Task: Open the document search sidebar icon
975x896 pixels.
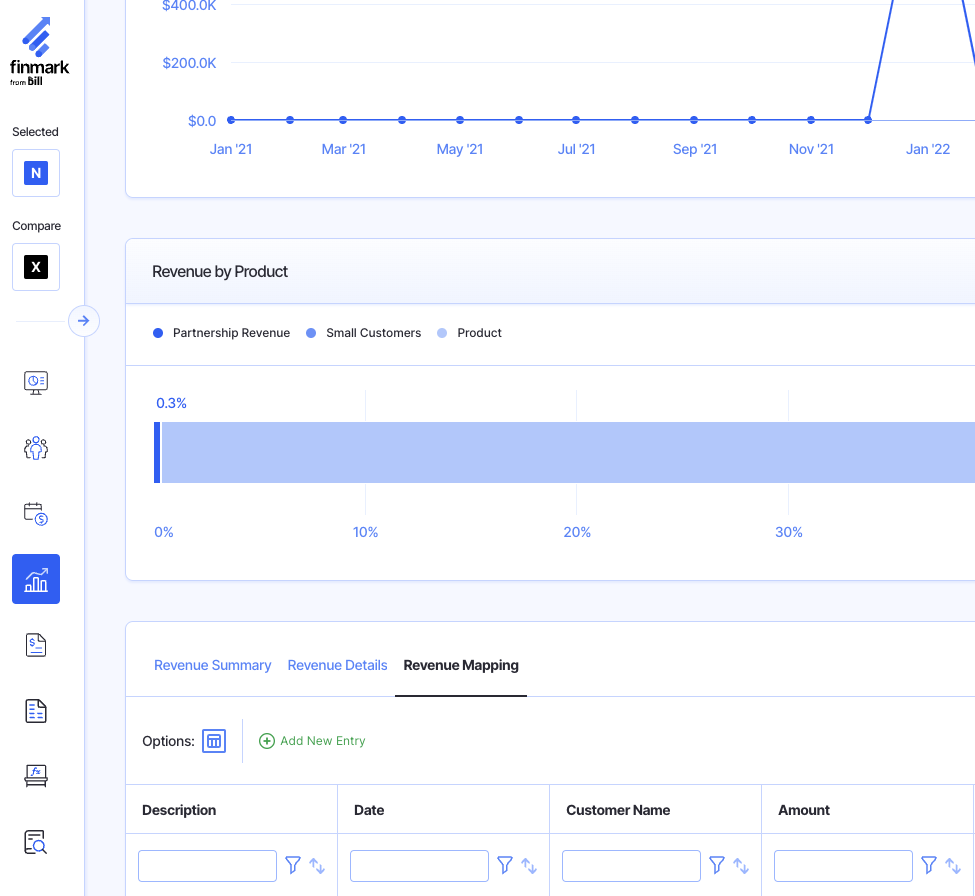Action: pos(36,842)
